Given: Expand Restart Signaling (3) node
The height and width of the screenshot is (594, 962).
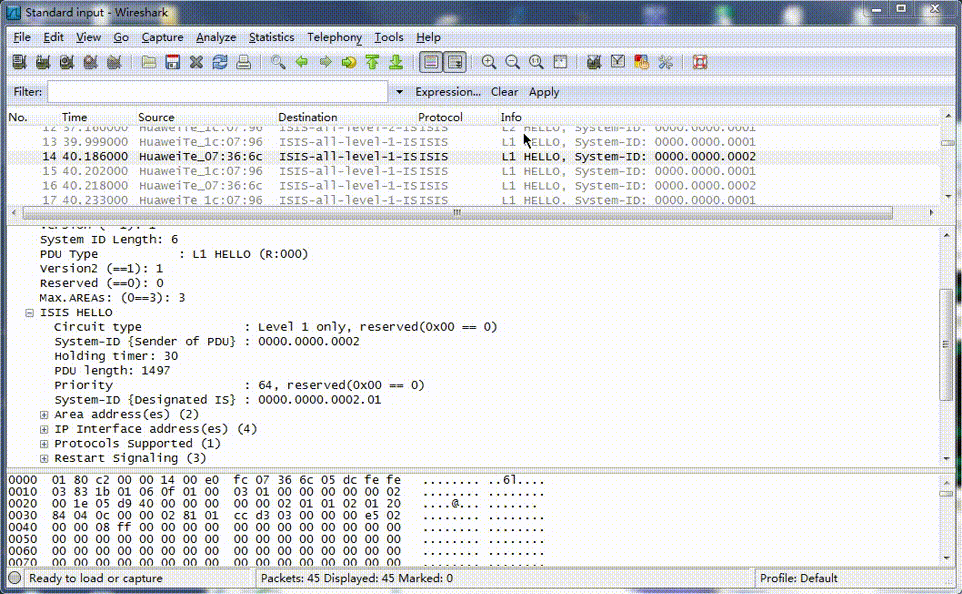Looking at the screenshot, I should tap(44, 459).
